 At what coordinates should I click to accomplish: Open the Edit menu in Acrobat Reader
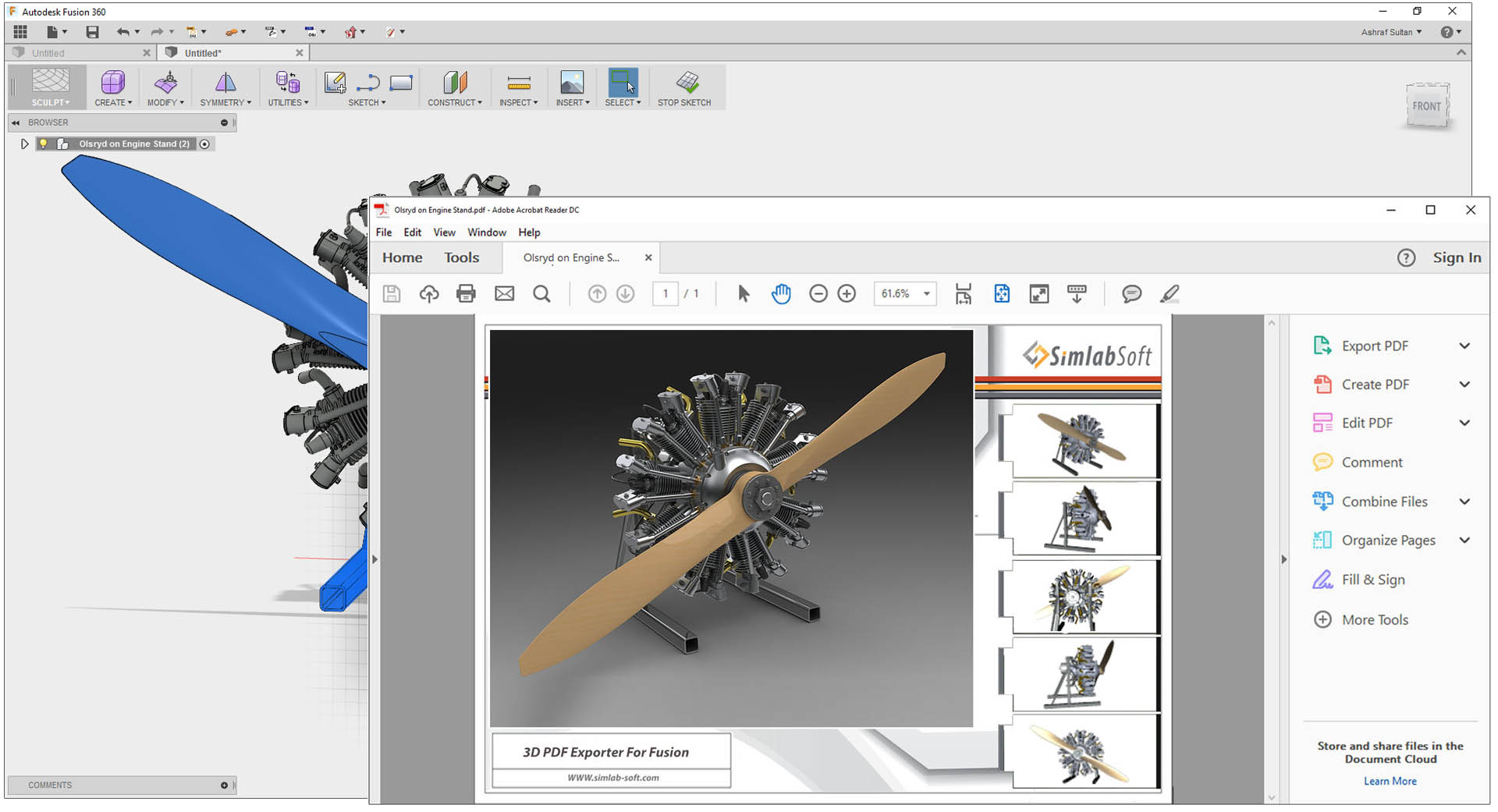pyautogui.click(x=413, y=232)
